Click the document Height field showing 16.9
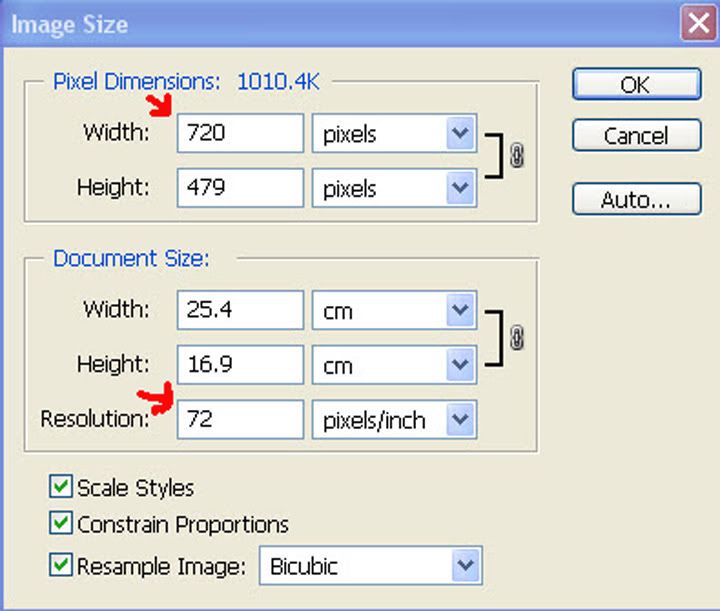 (241, 365)
